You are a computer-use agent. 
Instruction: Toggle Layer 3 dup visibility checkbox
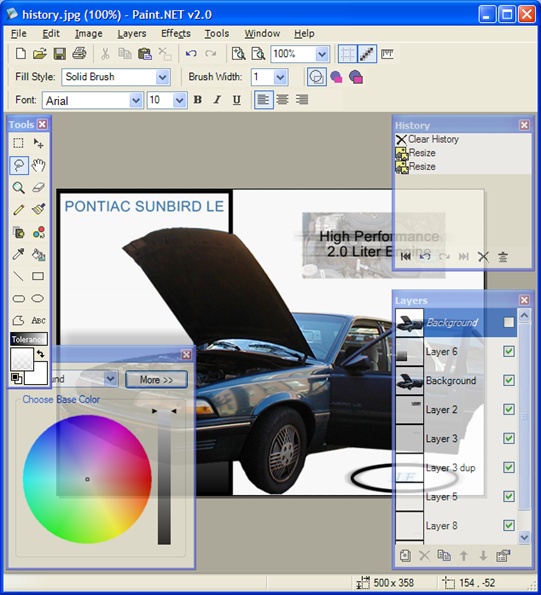point(509,467)
